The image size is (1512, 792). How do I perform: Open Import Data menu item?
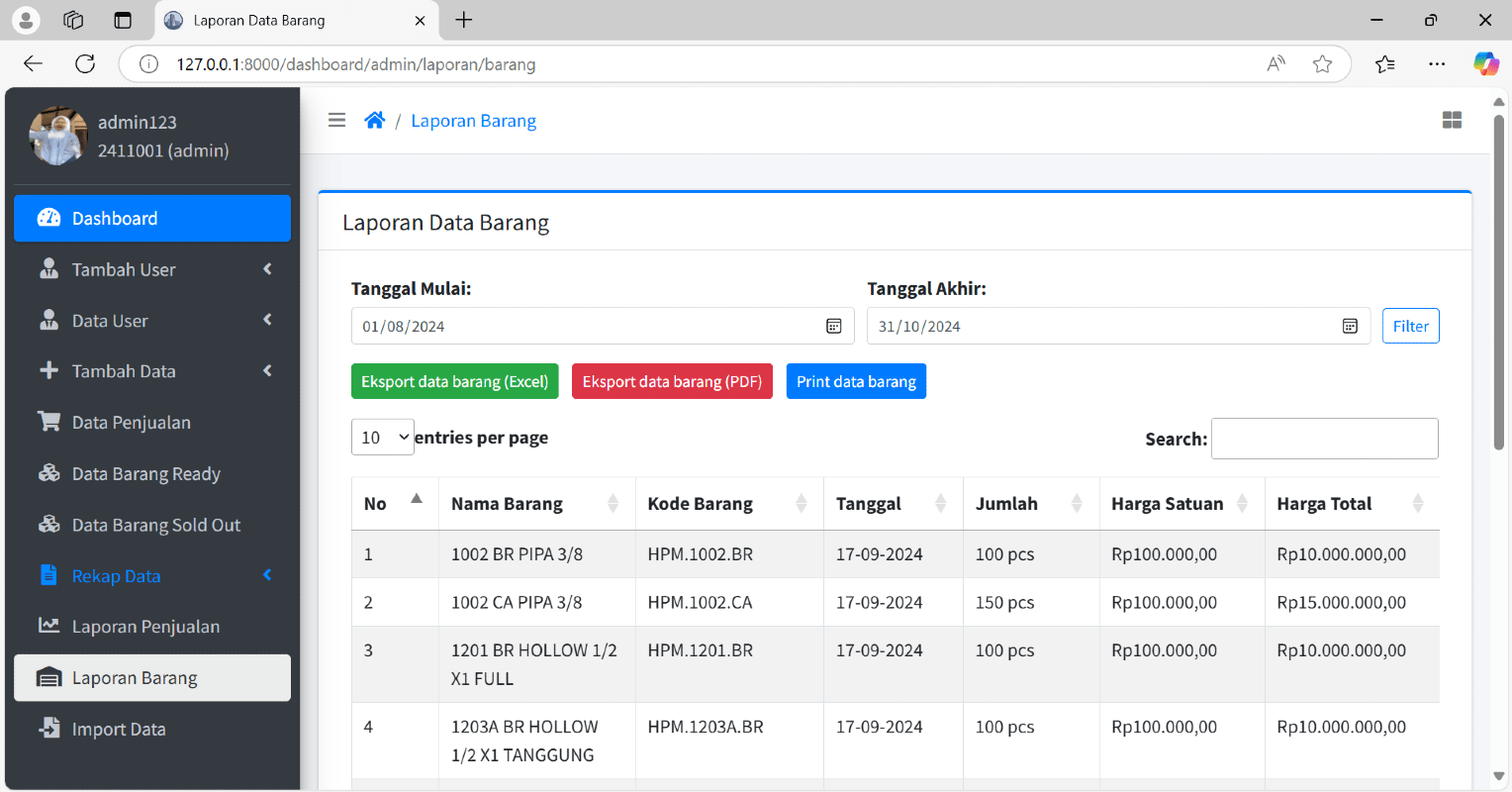pyautogui.click(x=152, y=729)
